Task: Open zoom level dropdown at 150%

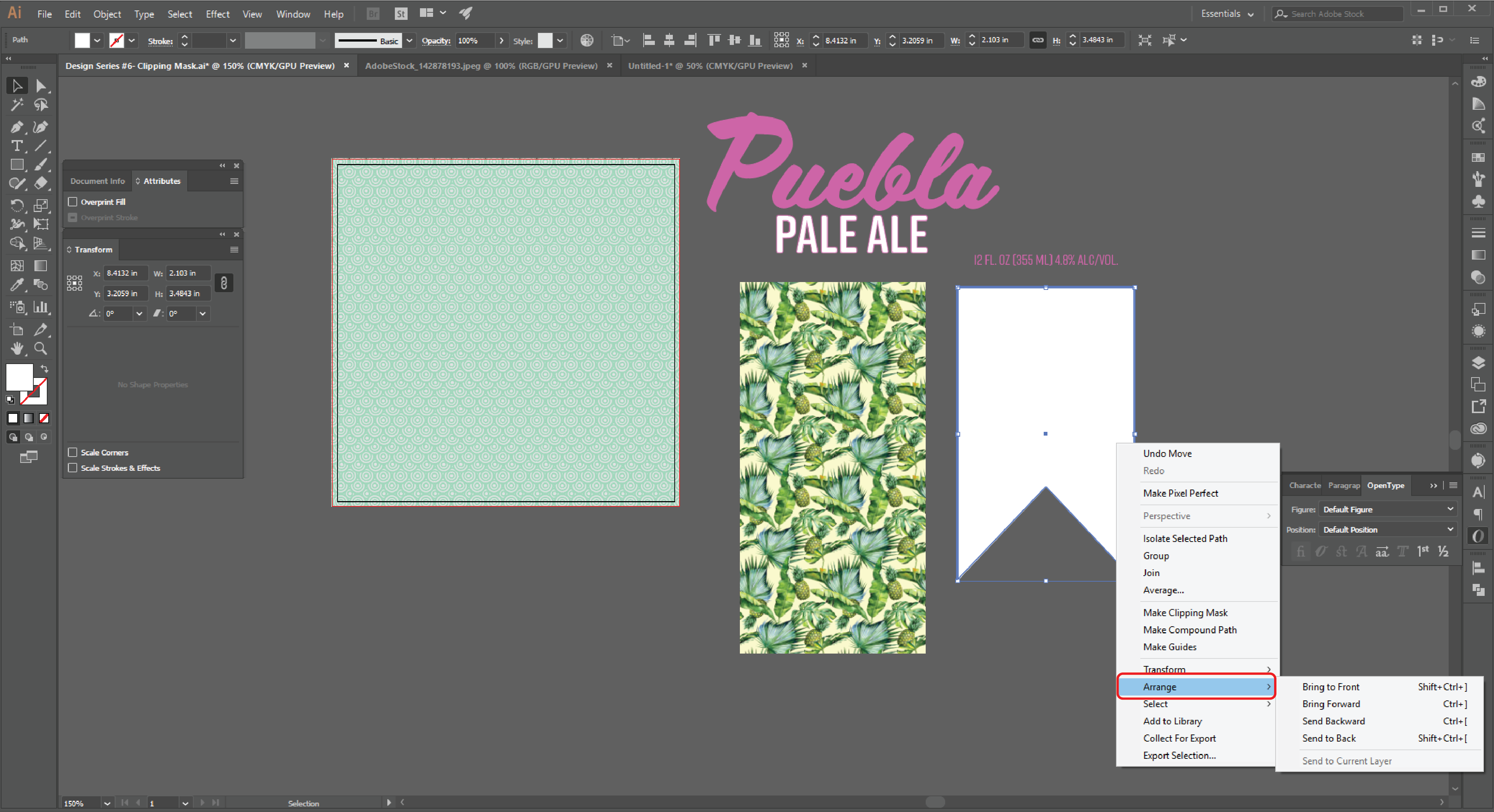Action: tap(107, 803)
